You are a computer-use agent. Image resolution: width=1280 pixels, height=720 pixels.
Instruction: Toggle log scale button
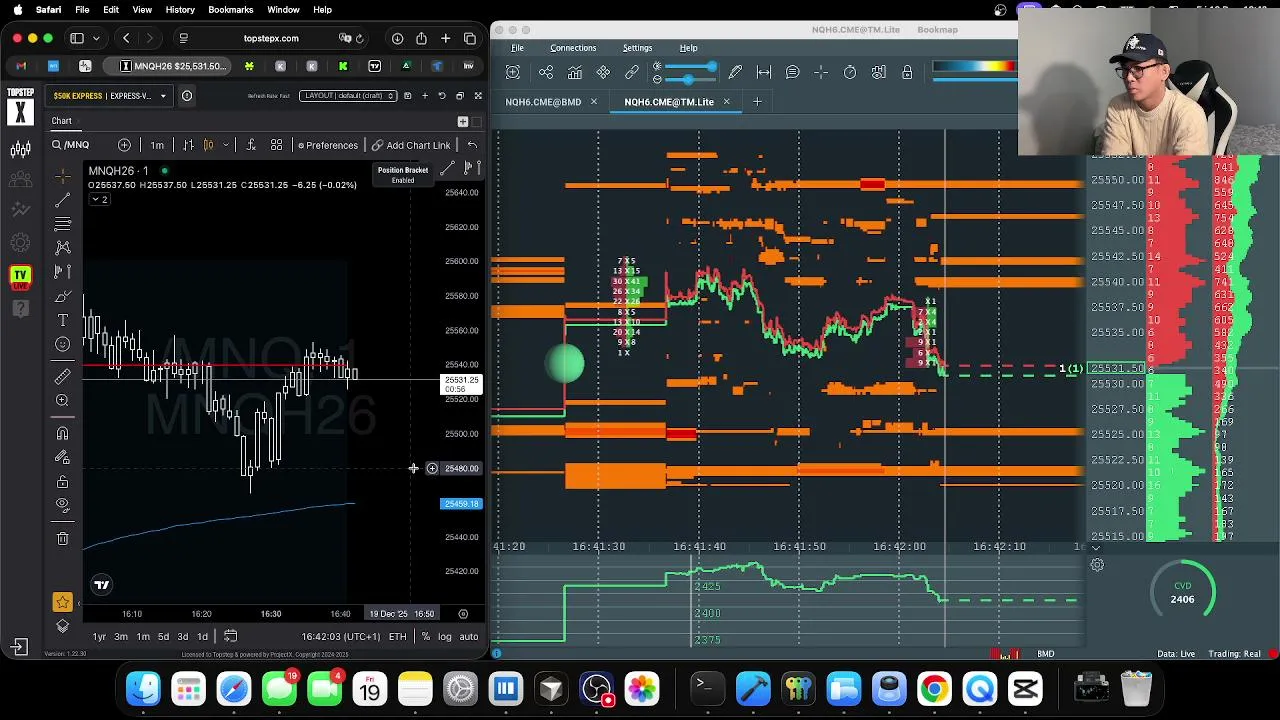pyautogui.click(x=444, y=637)
